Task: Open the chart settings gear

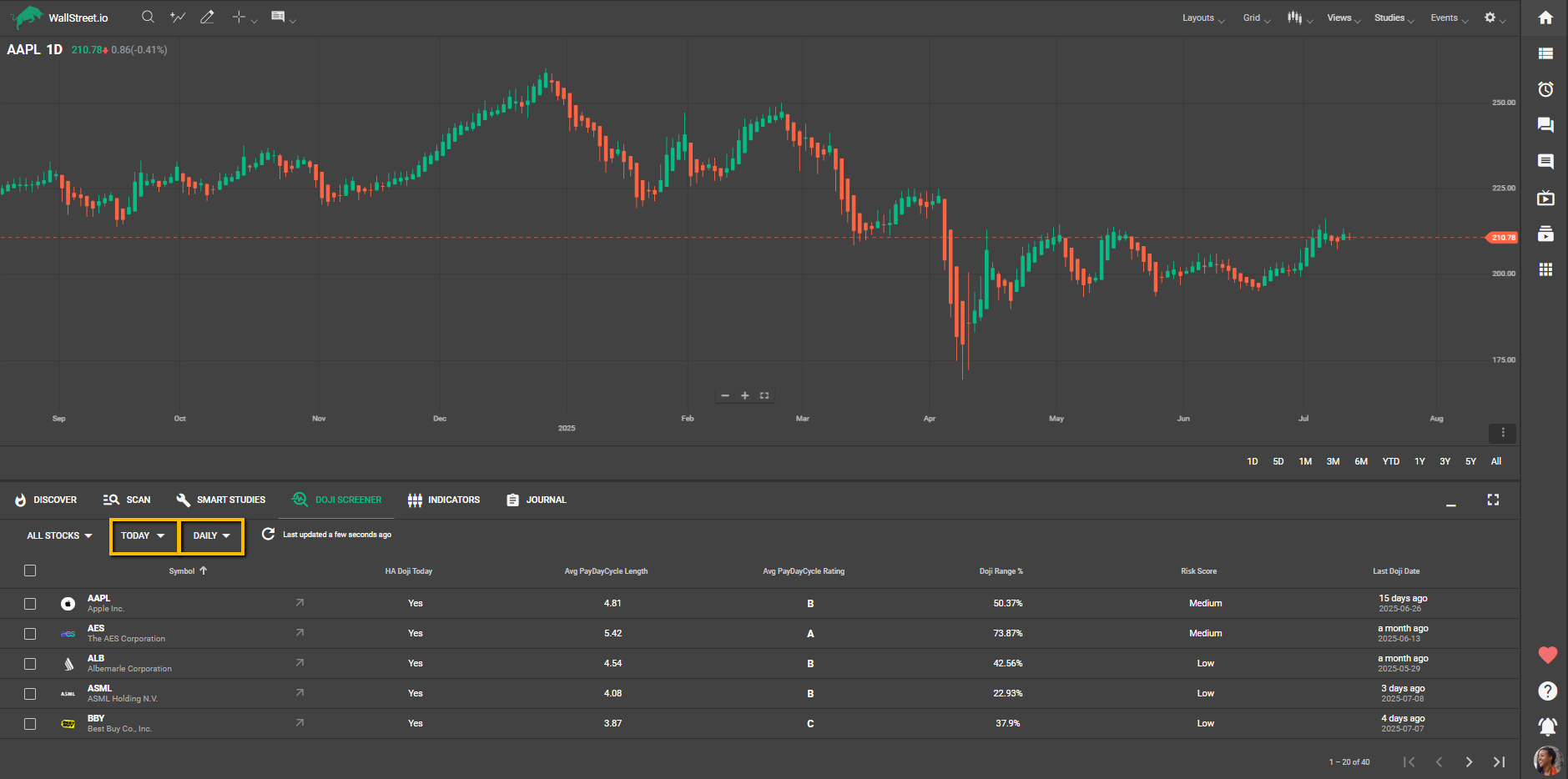Action: click(x=1490, y=18)
